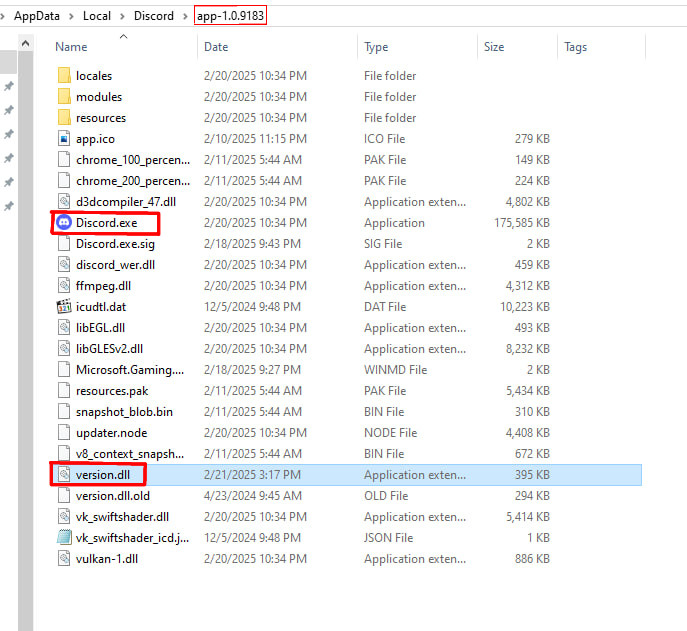687x631 pixels.
Task: Click the 4/23/2024 9:45 AM date
Action: (x=252, y=496)
